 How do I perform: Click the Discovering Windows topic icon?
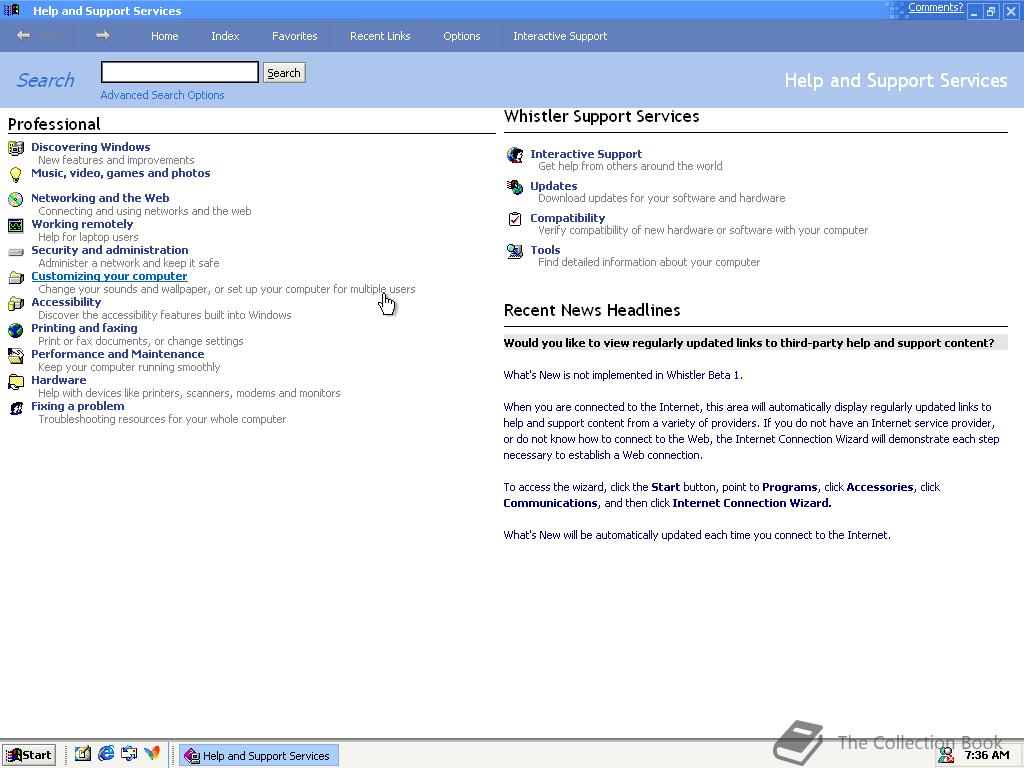(x=16, y=148)
